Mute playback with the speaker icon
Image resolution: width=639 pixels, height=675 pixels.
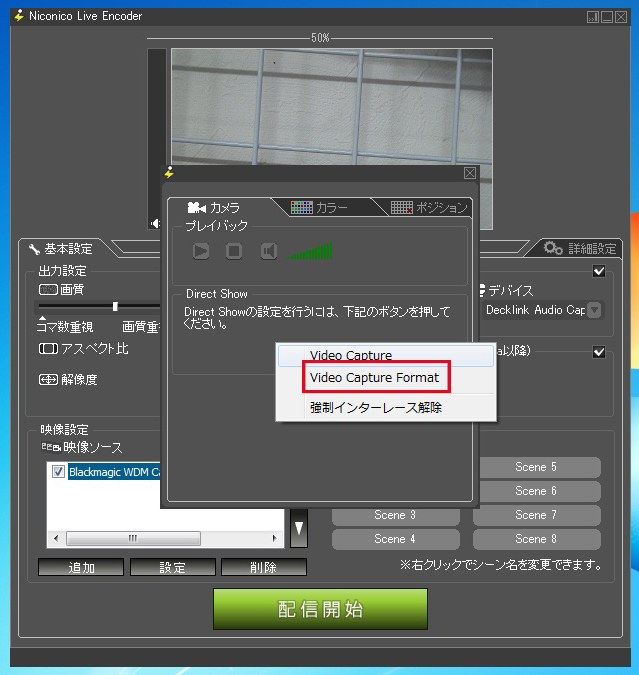click(269, 251)
